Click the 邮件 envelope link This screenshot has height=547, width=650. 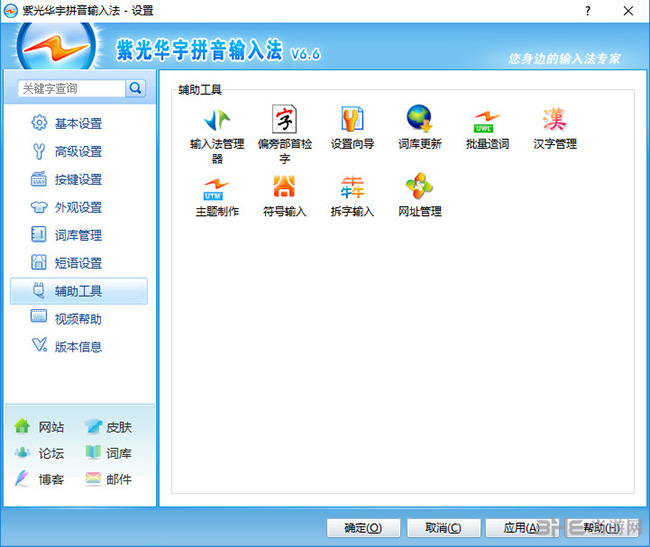109,479
